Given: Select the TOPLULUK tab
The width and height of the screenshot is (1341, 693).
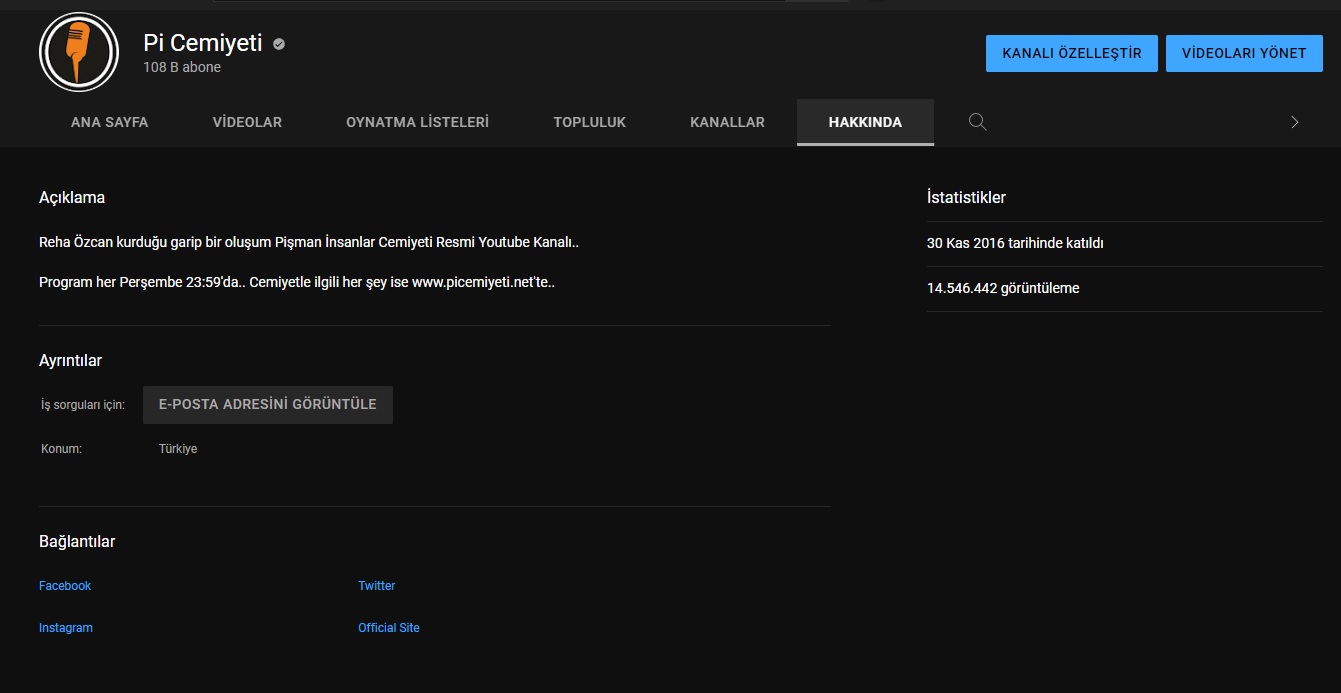Looking at the screenshot, I should pyautogui.click(x=589, y=122).
